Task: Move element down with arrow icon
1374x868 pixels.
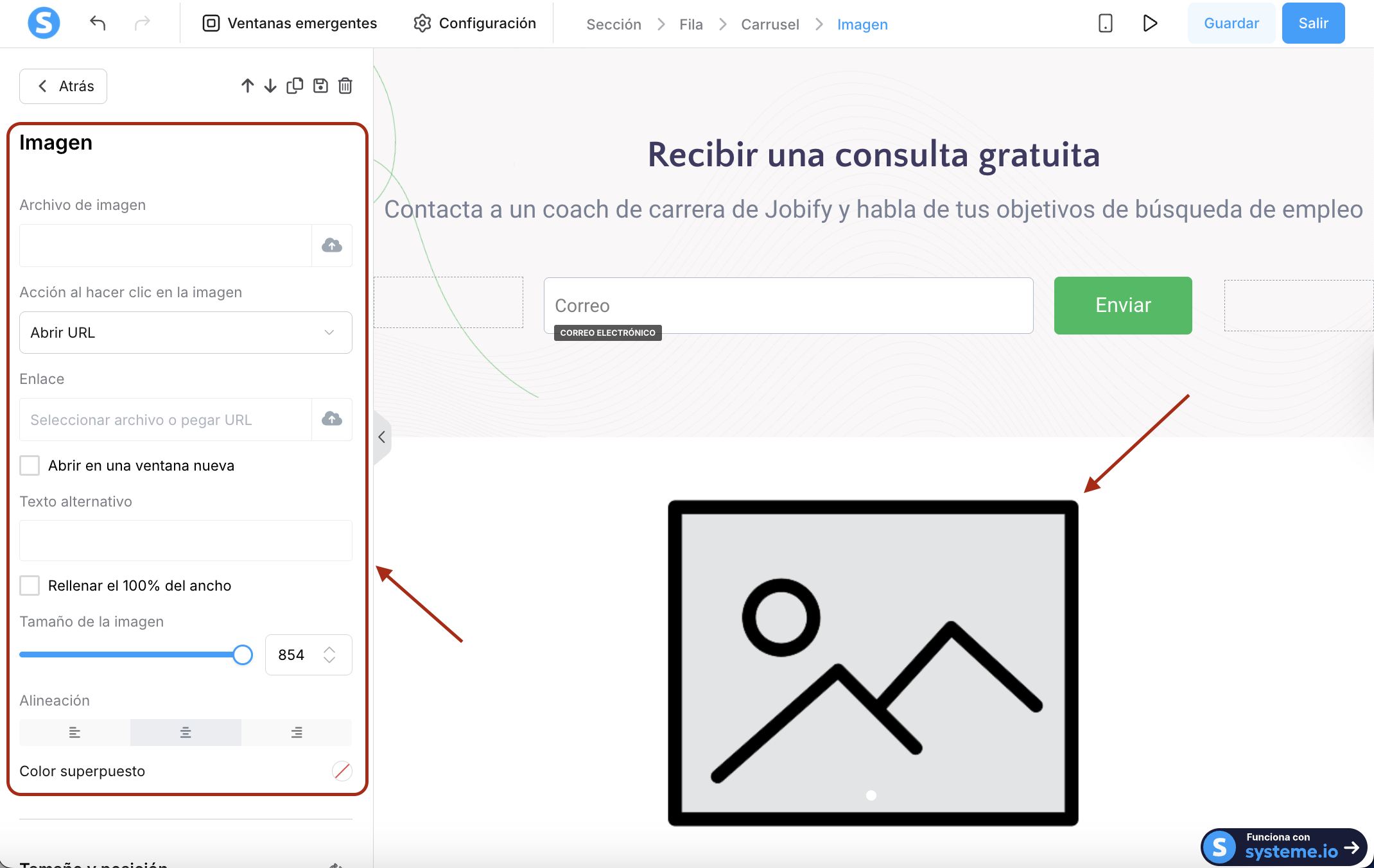Action: pos(270,86)
